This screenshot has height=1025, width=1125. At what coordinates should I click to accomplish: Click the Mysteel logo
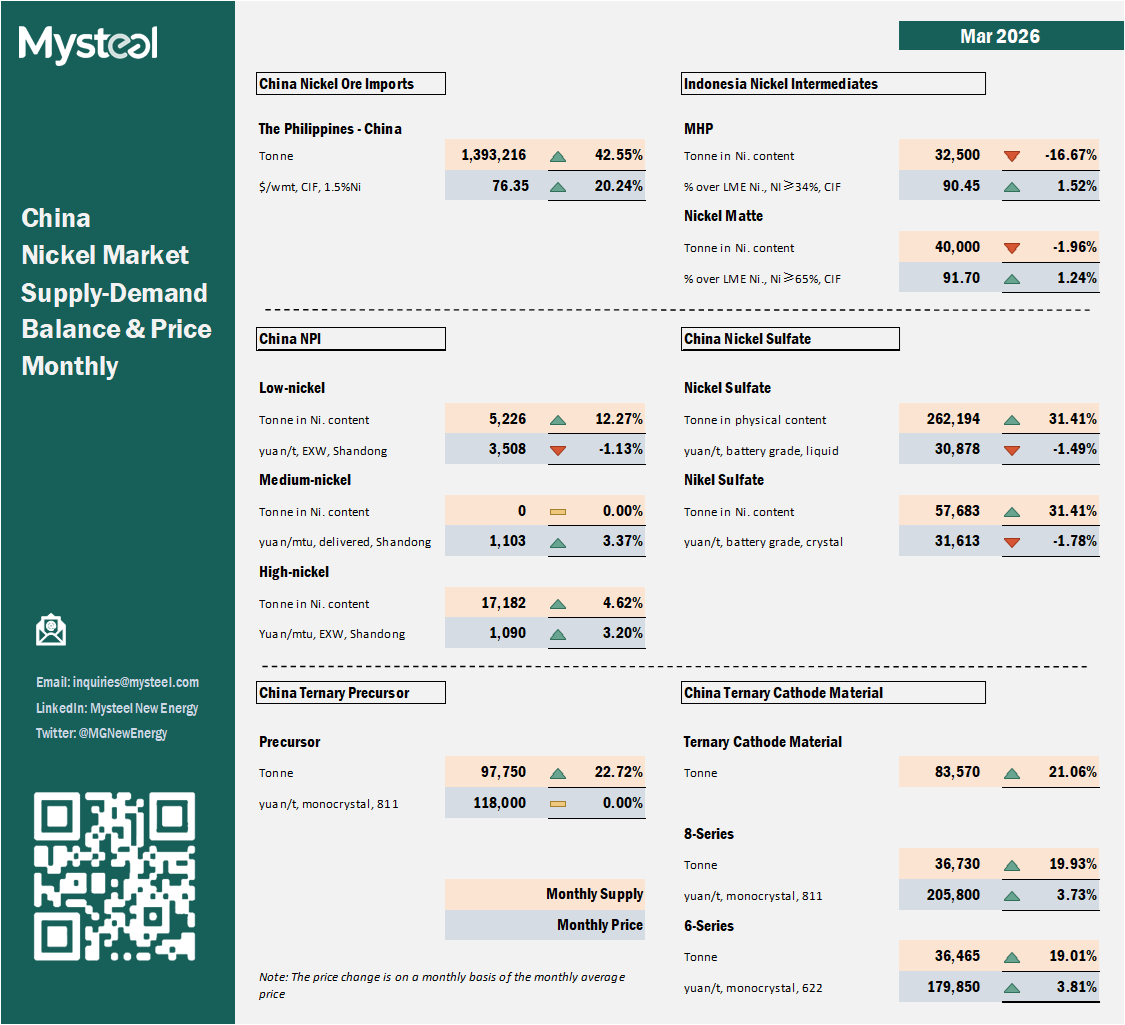pyautogui.click(x=88, y=44)
